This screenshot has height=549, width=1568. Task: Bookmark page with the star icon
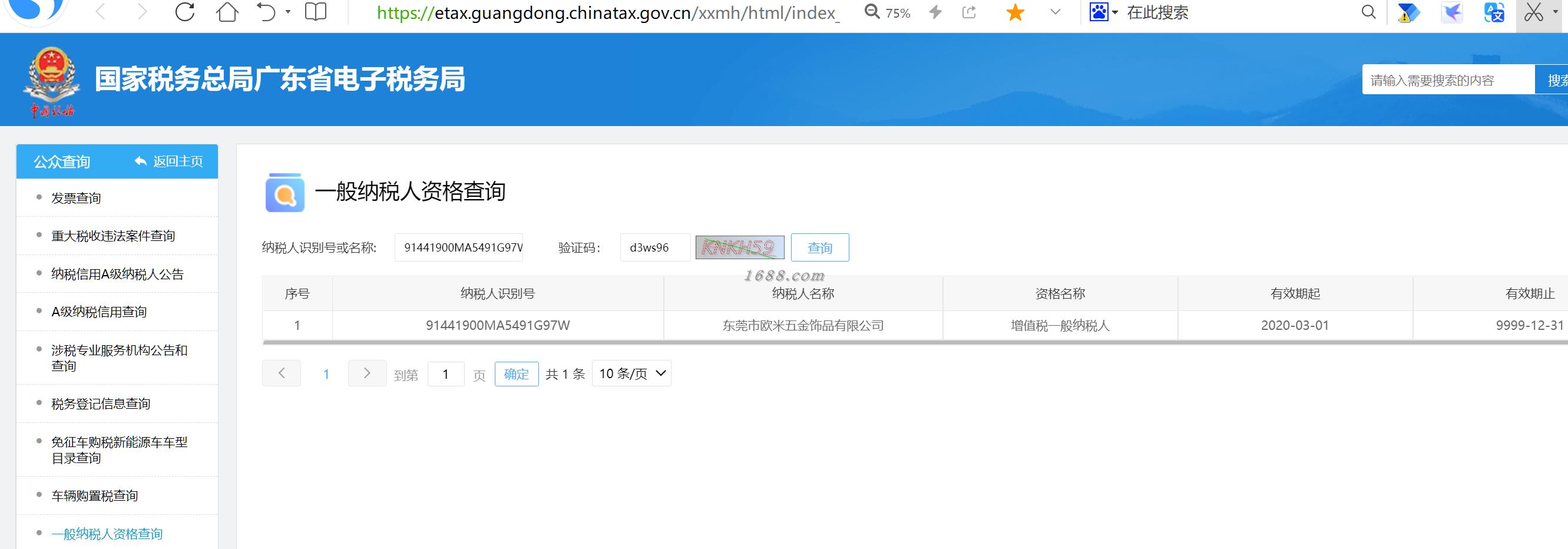pyautogui.click(x=1015, y=12)
